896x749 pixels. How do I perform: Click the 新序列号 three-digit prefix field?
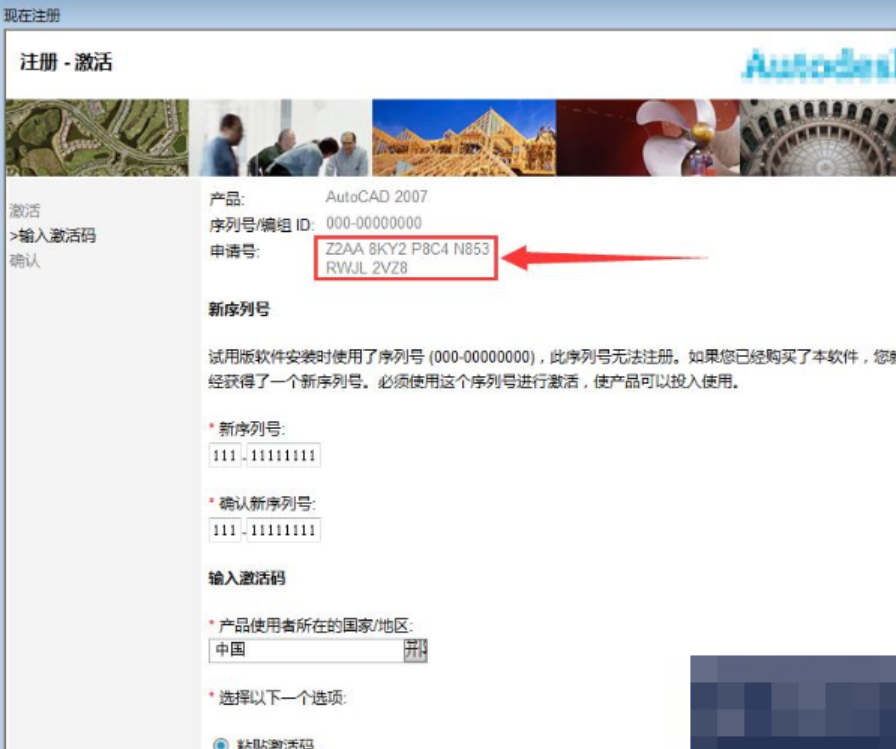[x=225, y=456]
